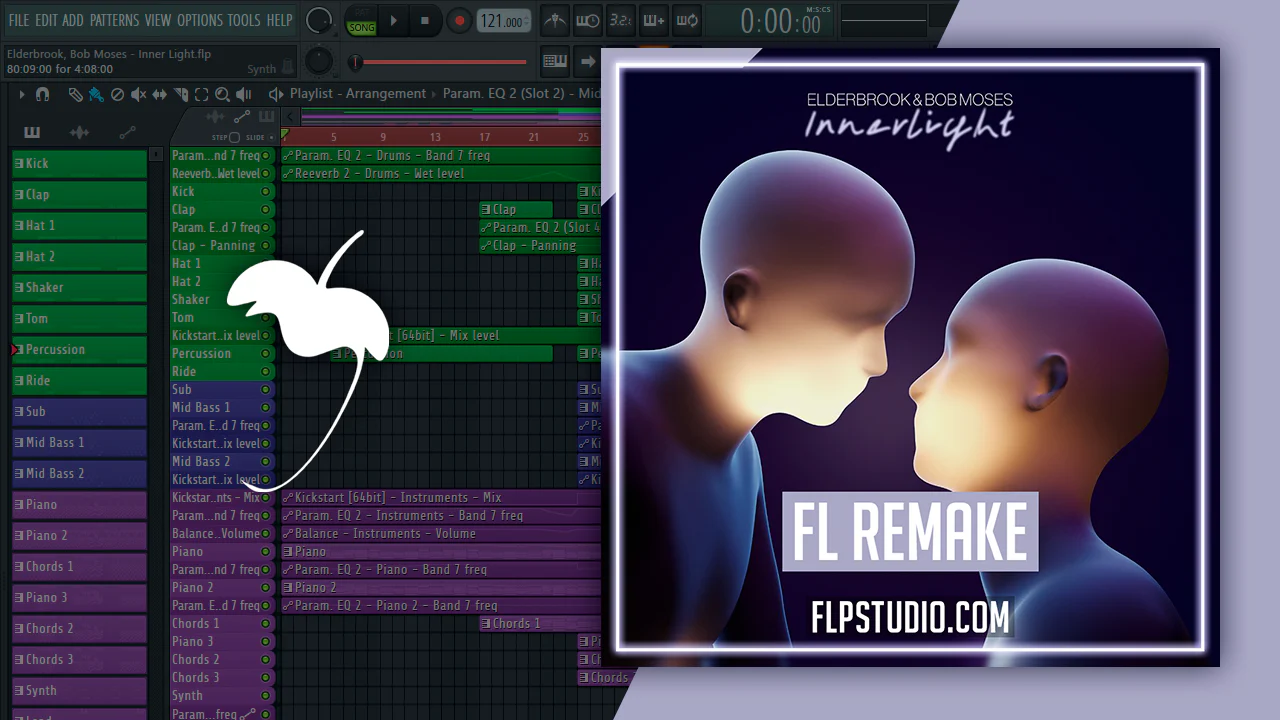This screenshot has width=1280, height=720.
Task: Toggle typing keyboard to piano icon
Action: (x=555, y=62)
